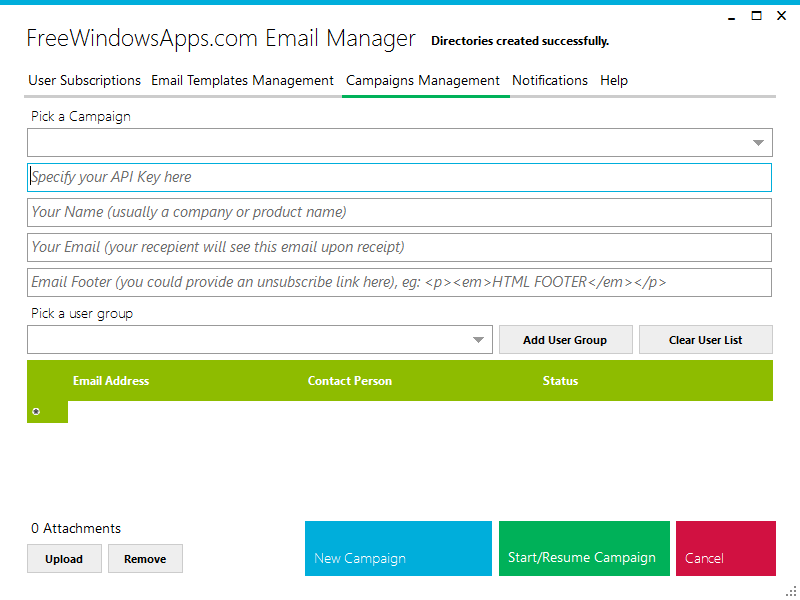This screenshot has width=800, height=600.
Task: Go to the Notifications tab
Action: (x=550, y=81)
